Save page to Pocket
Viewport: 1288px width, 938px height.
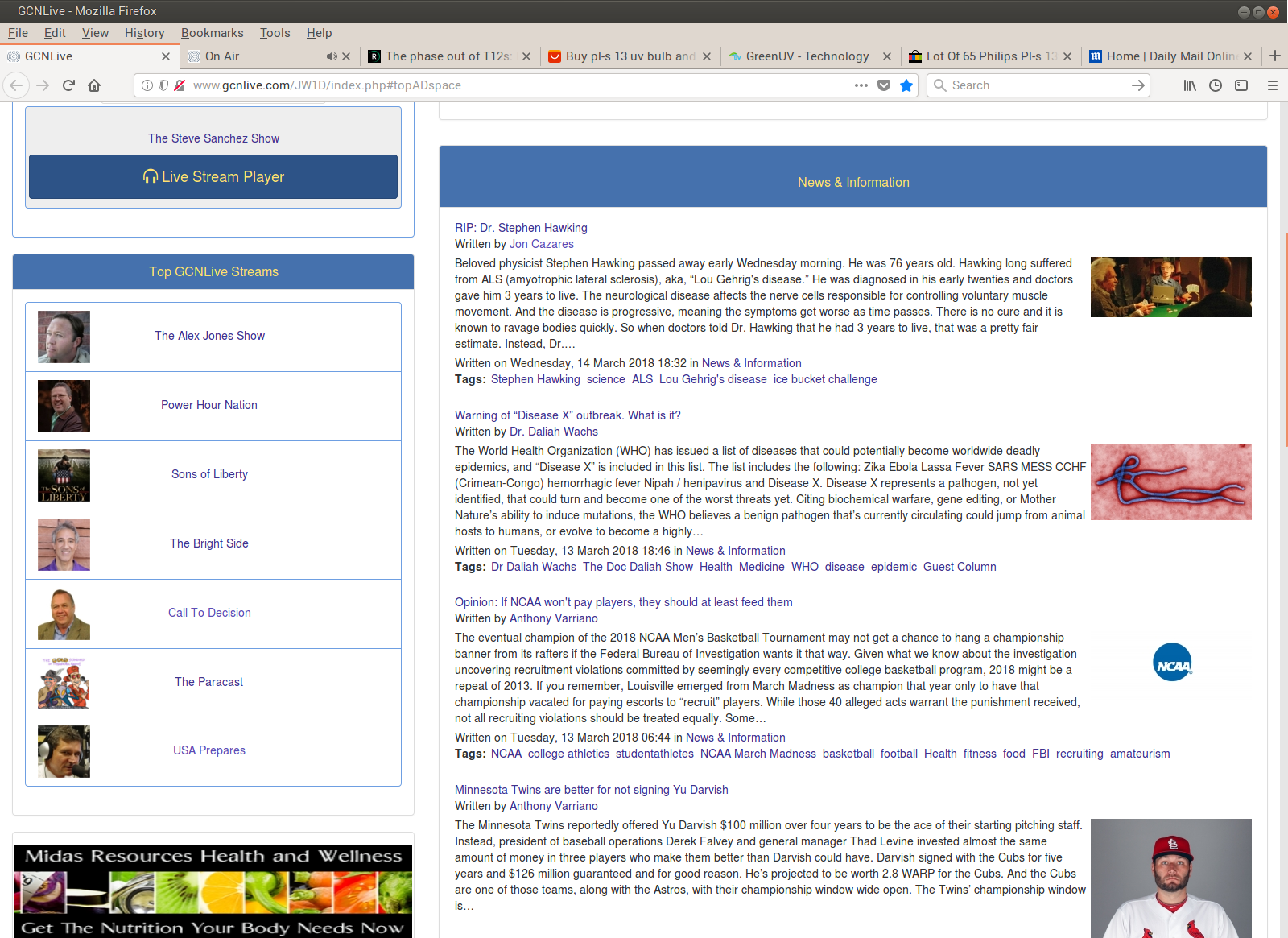point(884,85)
